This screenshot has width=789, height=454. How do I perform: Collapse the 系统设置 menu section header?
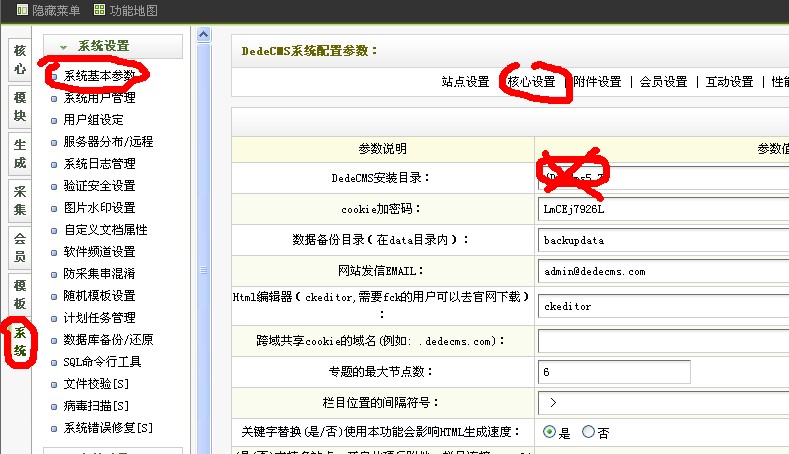pyautogui.click(x=113, y=46)
